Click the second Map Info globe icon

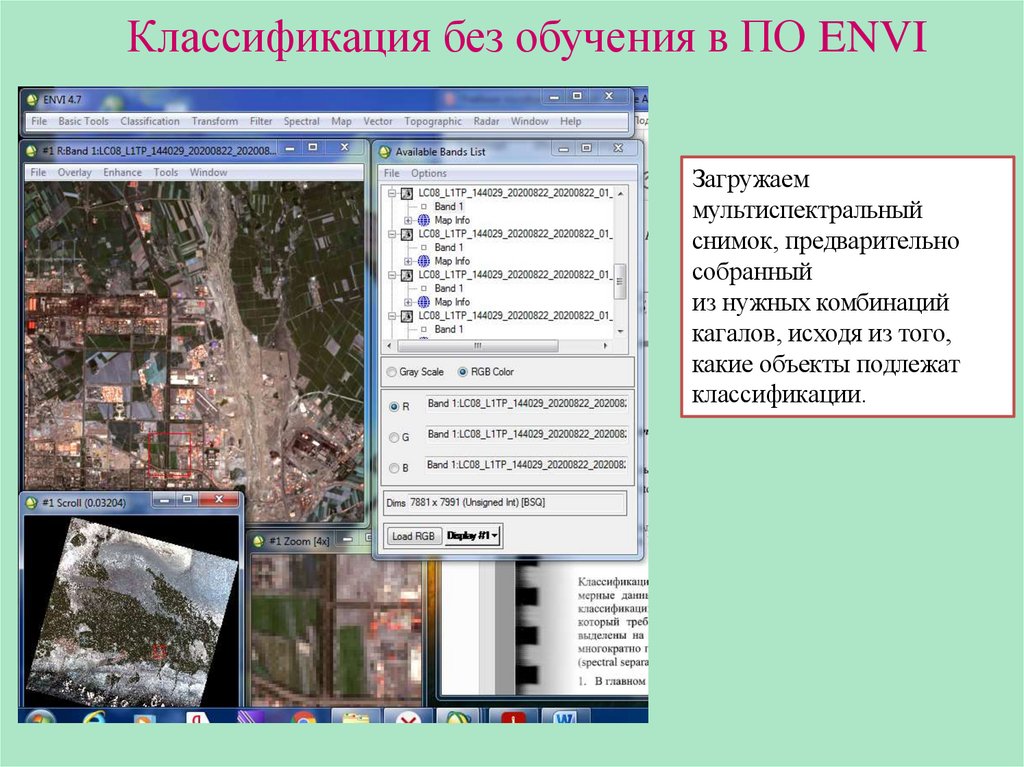pos(424,261)
